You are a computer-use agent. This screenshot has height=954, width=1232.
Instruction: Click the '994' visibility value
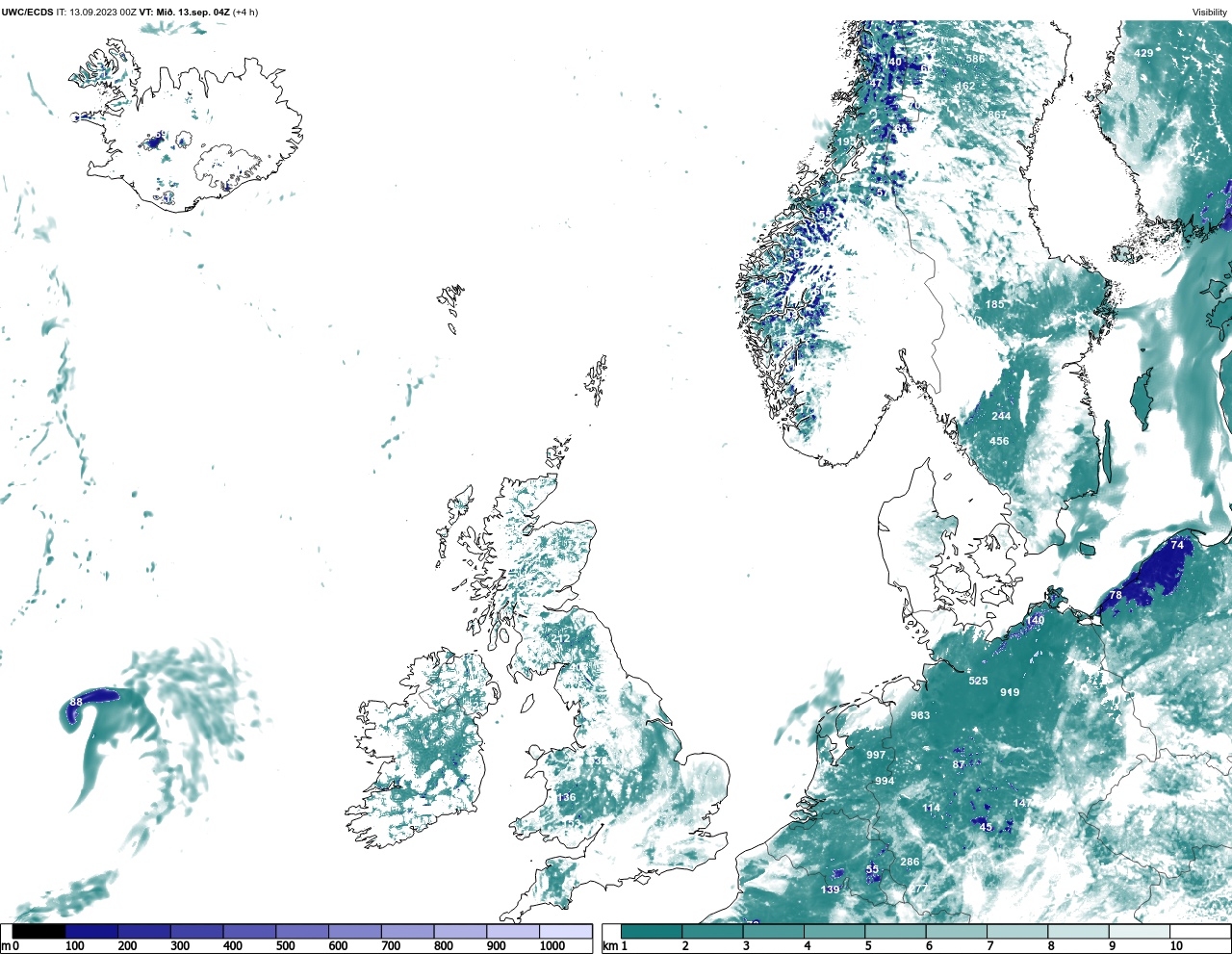(885, 782)
